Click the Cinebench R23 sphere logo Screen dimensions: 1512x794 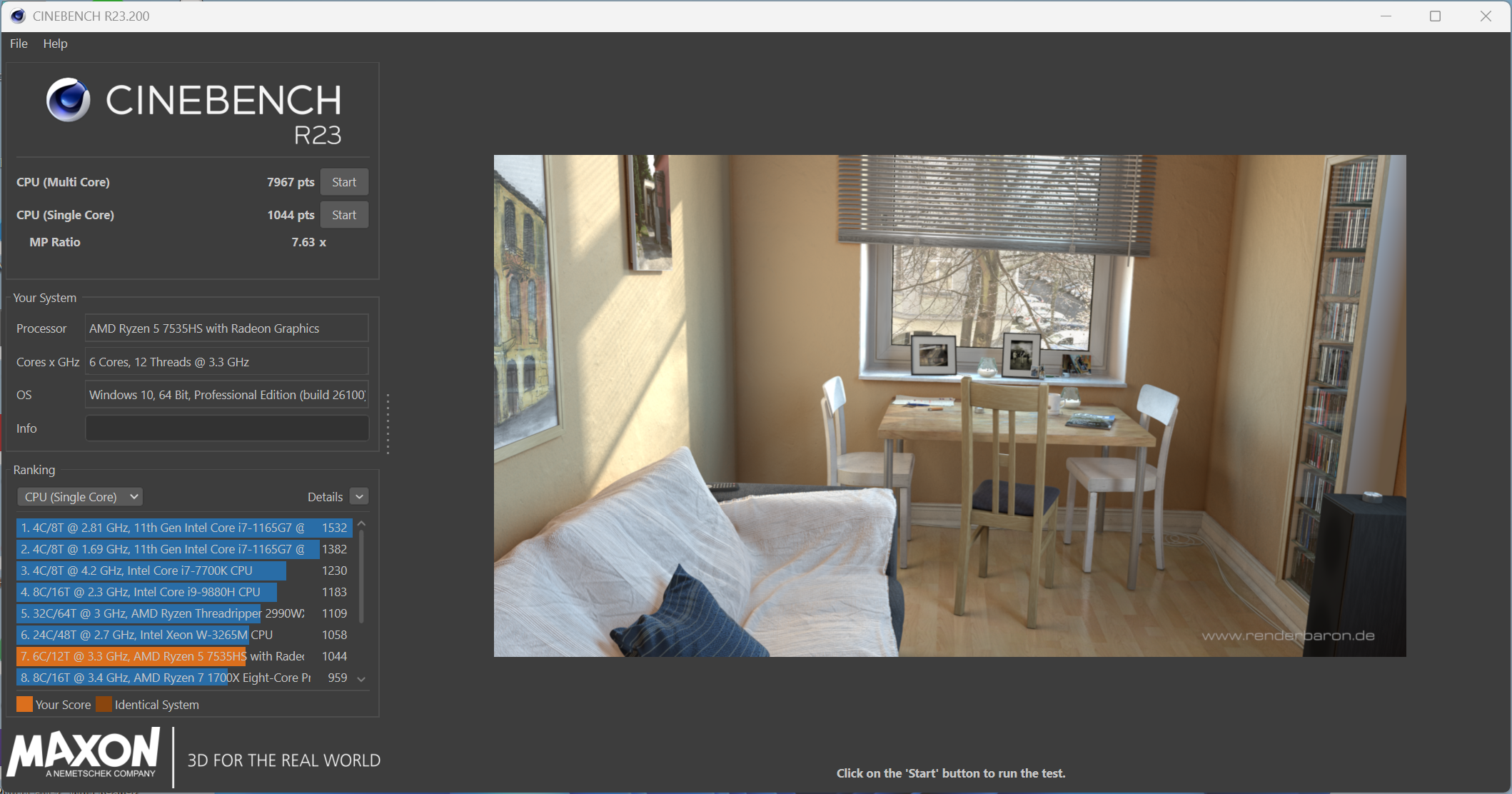point(68,100)
